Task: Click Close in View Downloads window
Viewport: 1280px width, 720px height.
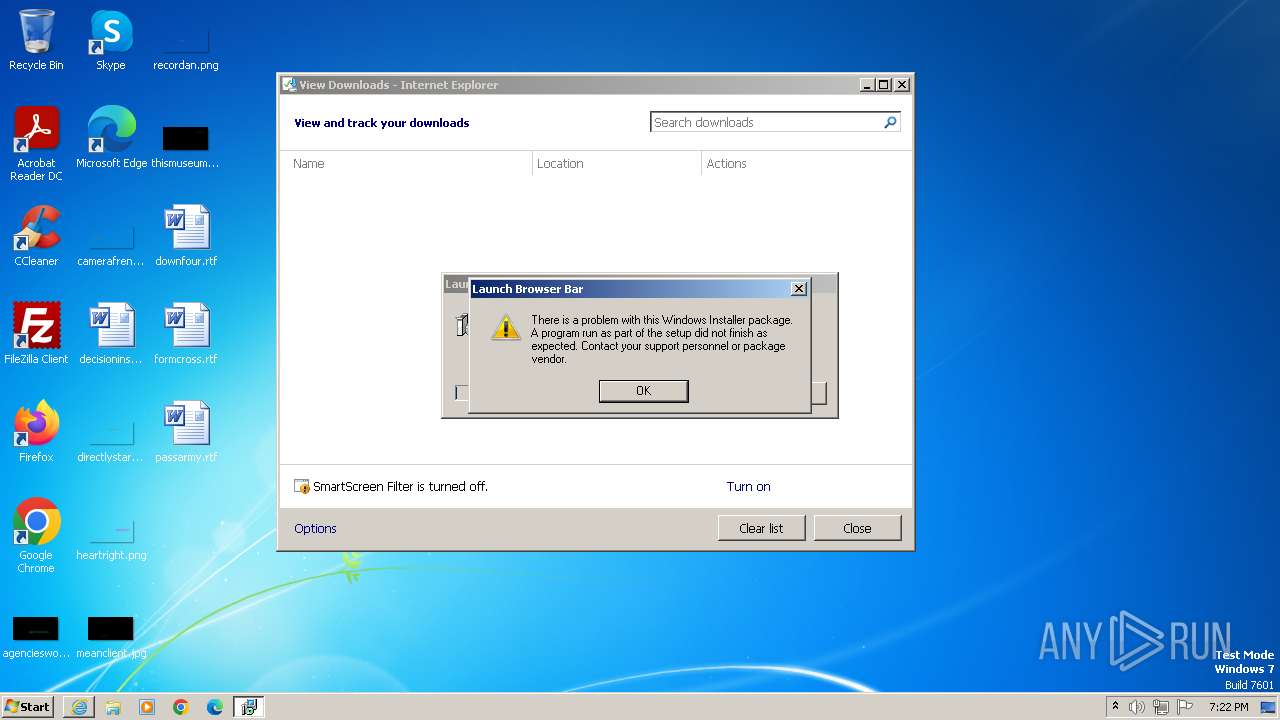Action: [857, 528]
